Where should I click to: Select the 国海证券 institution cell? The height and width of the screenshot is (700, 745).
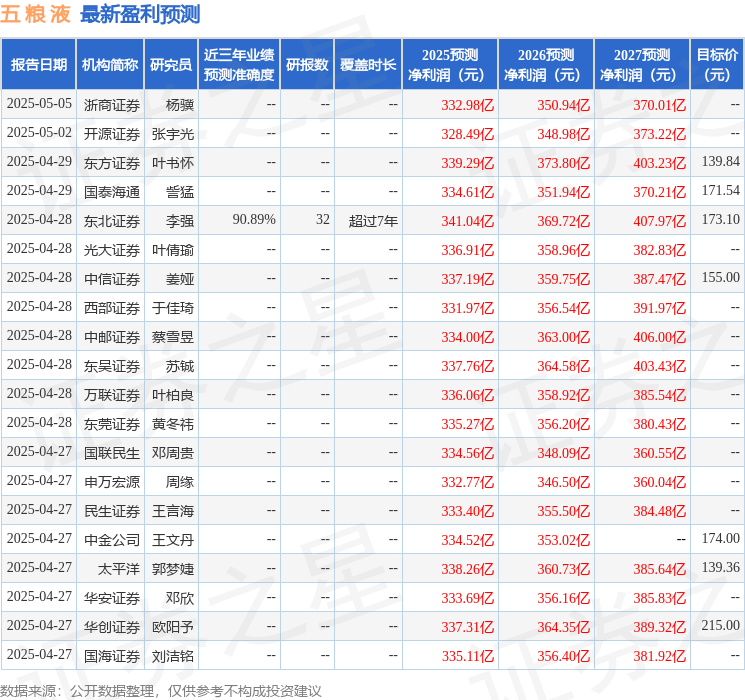tap(112, 655)
